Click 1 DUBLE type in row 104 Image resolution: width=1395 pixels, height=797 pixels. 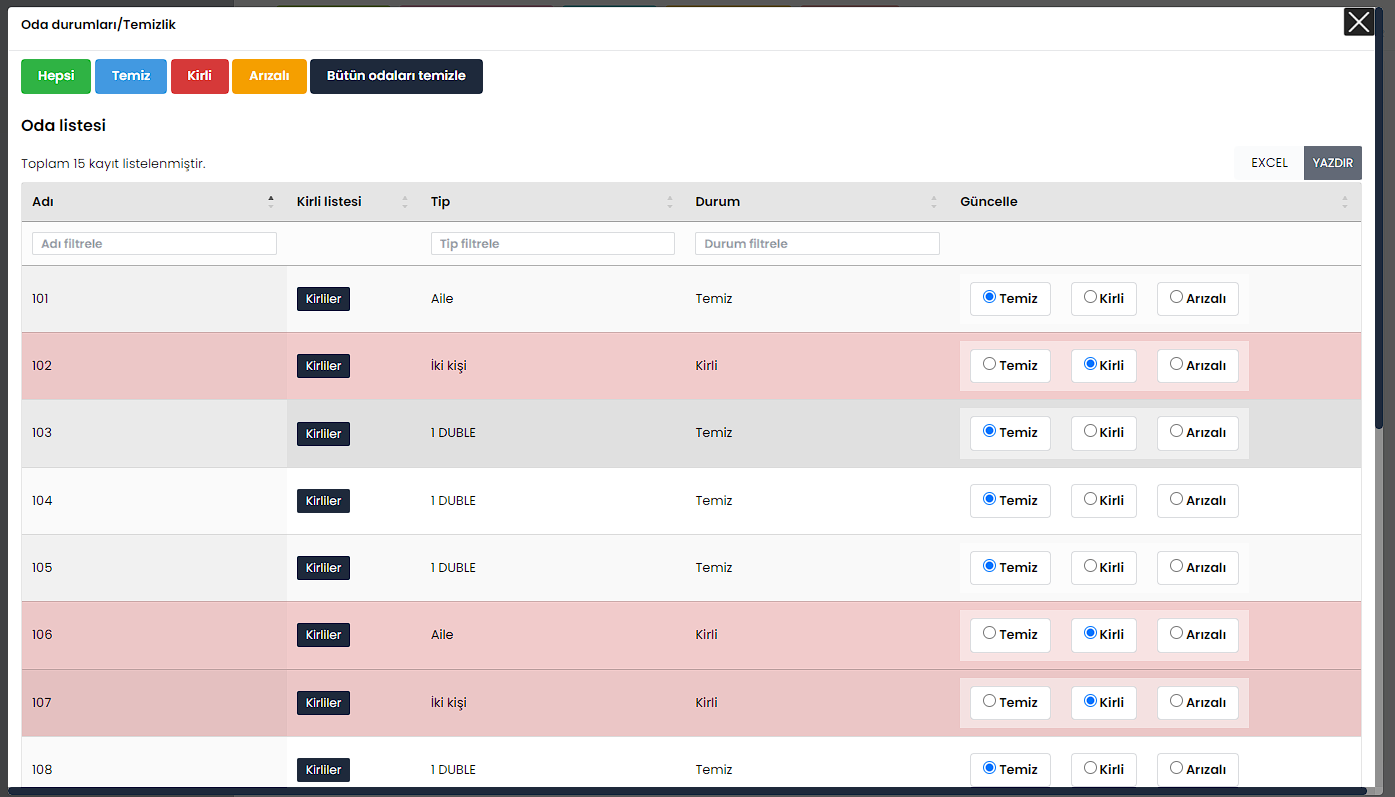point(453,501)
